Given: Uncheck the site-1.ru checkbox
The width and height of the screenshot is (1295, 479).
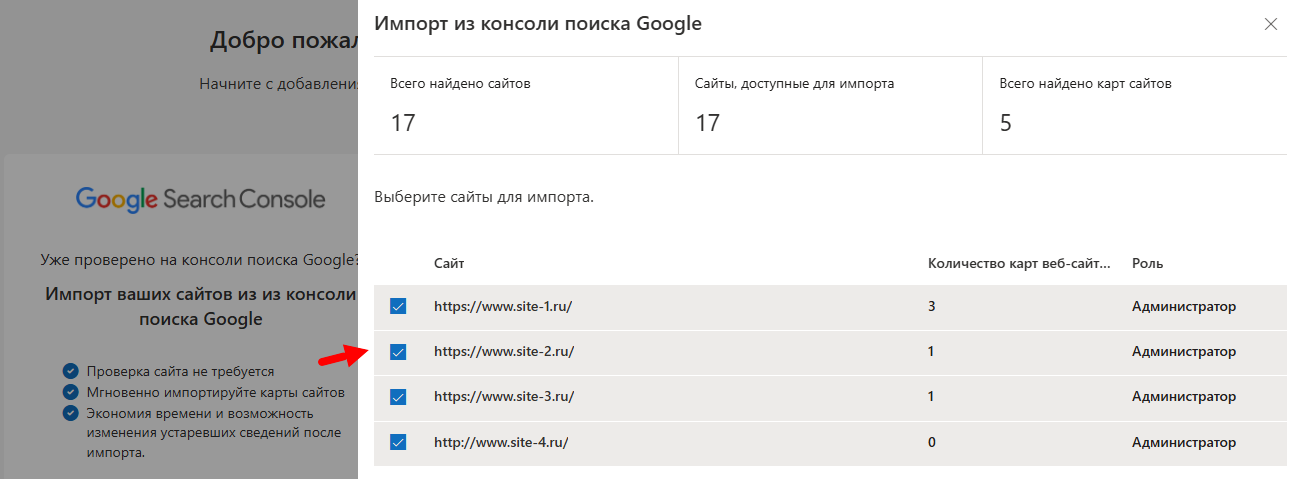Looking at the screenshot, I should [398, 307].
